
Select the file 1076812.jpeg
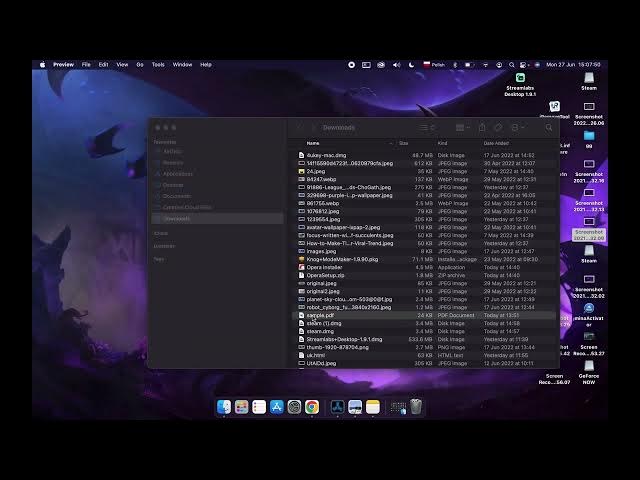coord(424,211)
